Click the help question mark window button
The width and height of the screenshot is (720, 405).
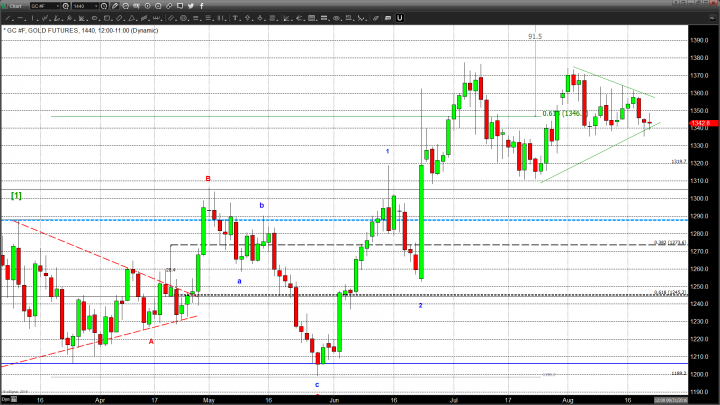click(x=677, y=3)
